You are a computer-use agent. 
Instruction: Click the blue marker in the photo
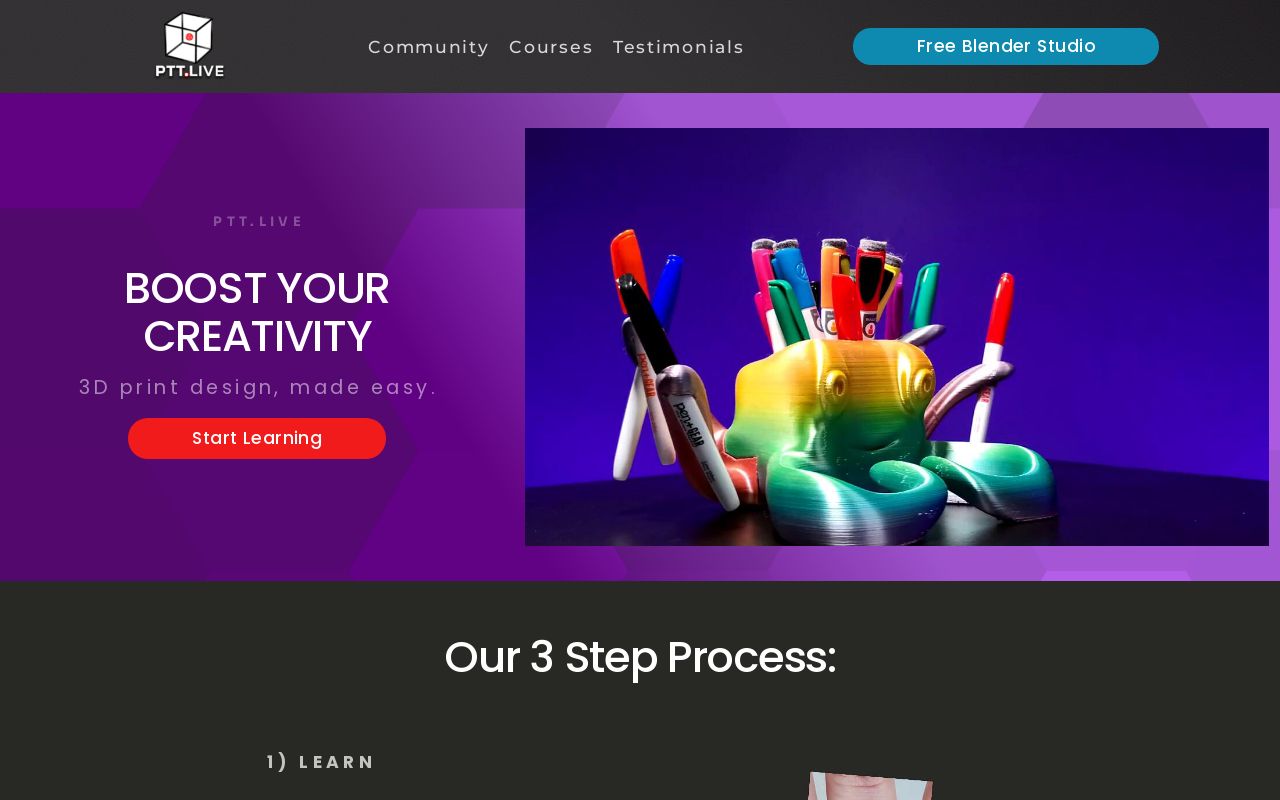pyautogui.click(x=668, y=290)
